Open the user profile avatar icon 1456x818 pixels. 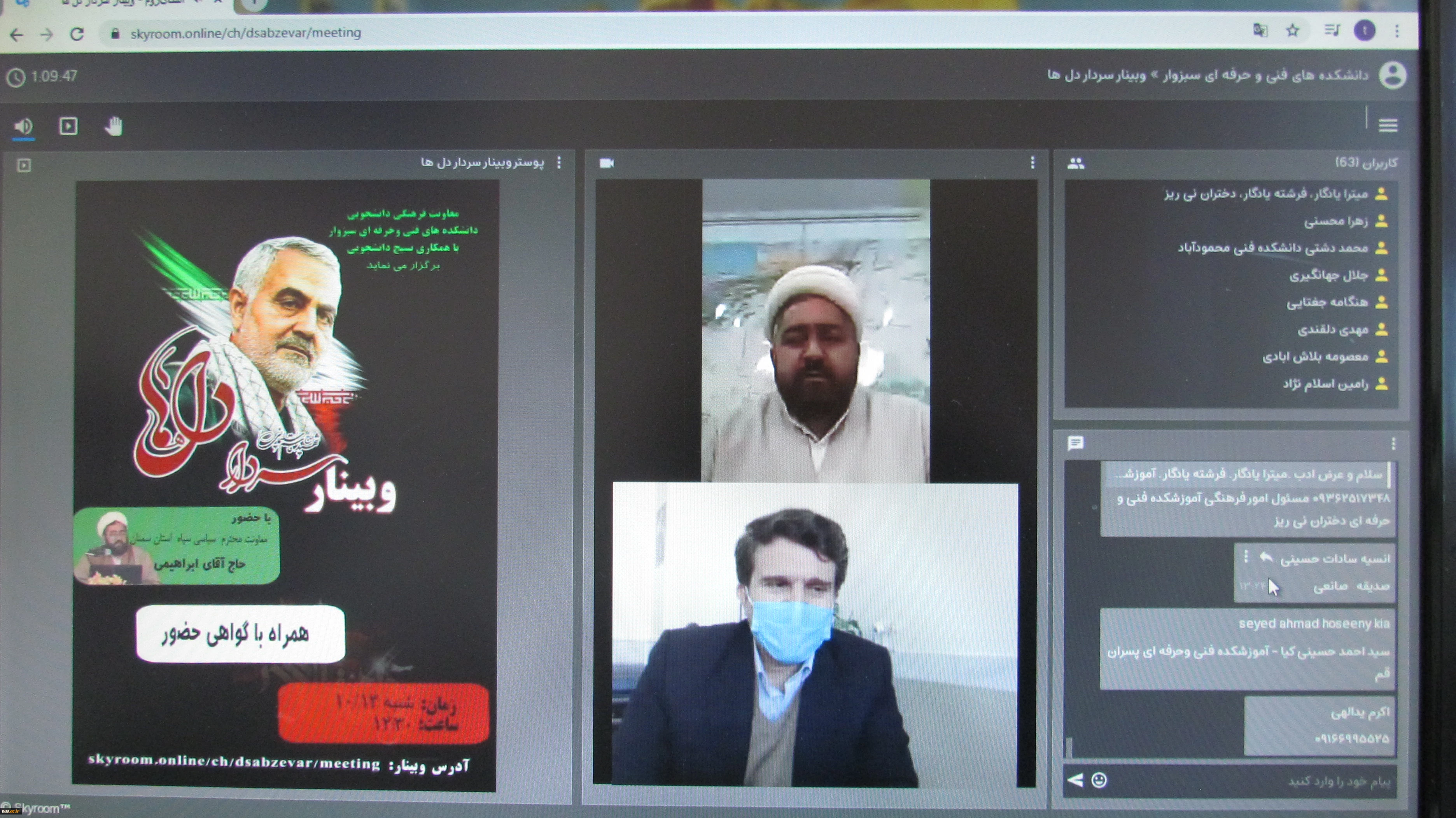1392,75
